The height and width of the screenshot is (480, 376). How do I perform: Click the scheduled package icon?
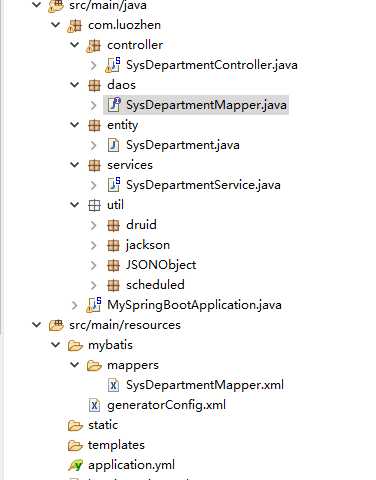pyautogui.click(x=113, y=285)
